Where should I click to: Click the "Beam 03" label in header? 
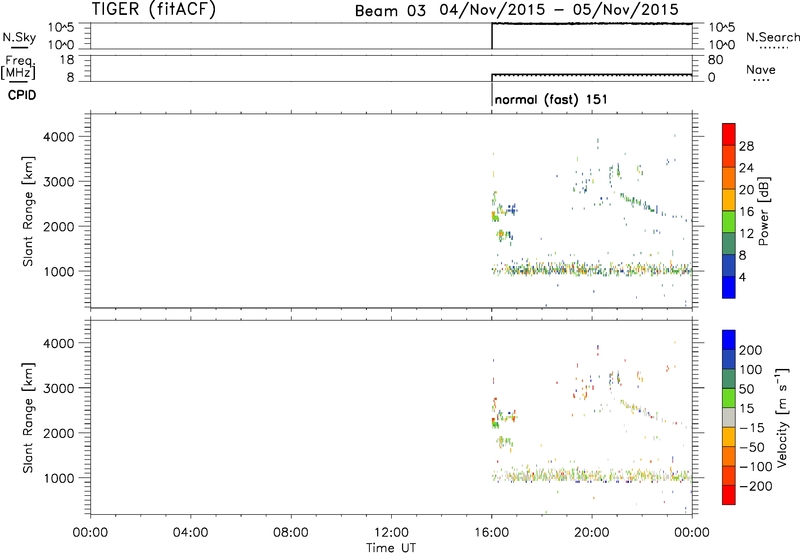[x=390, y=11]
